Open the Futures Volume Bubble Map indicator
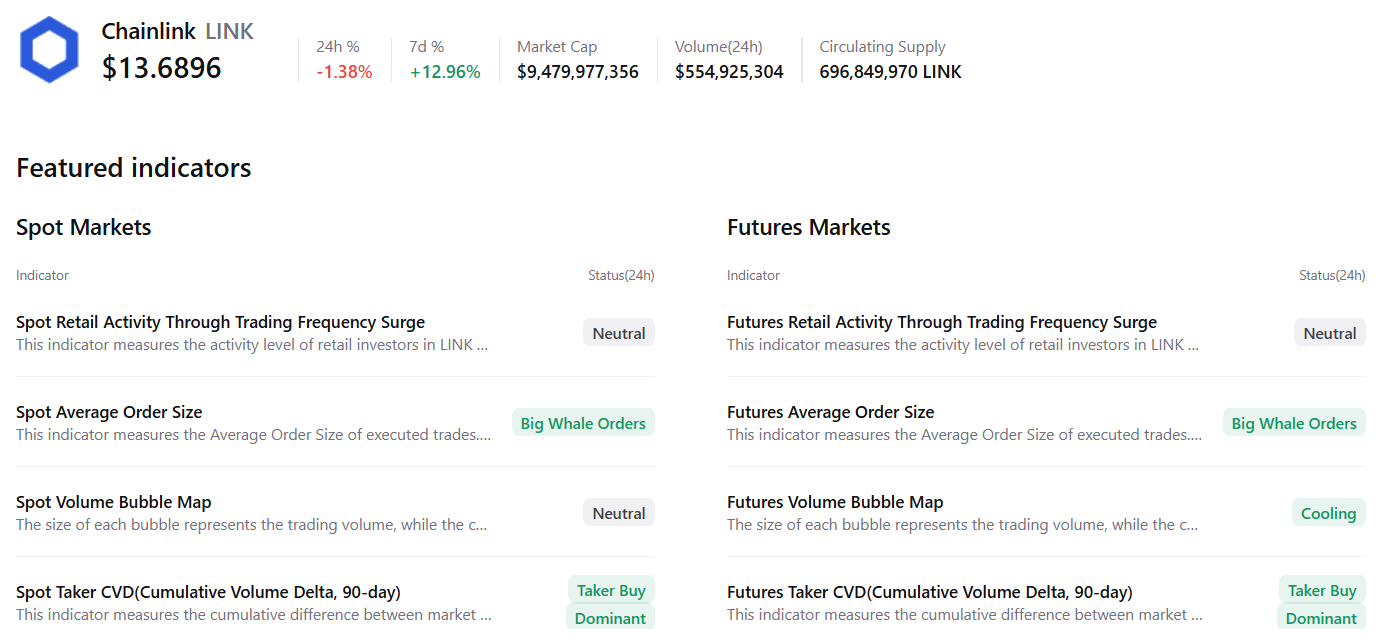The image size is (1377, 642). (834, 501)
